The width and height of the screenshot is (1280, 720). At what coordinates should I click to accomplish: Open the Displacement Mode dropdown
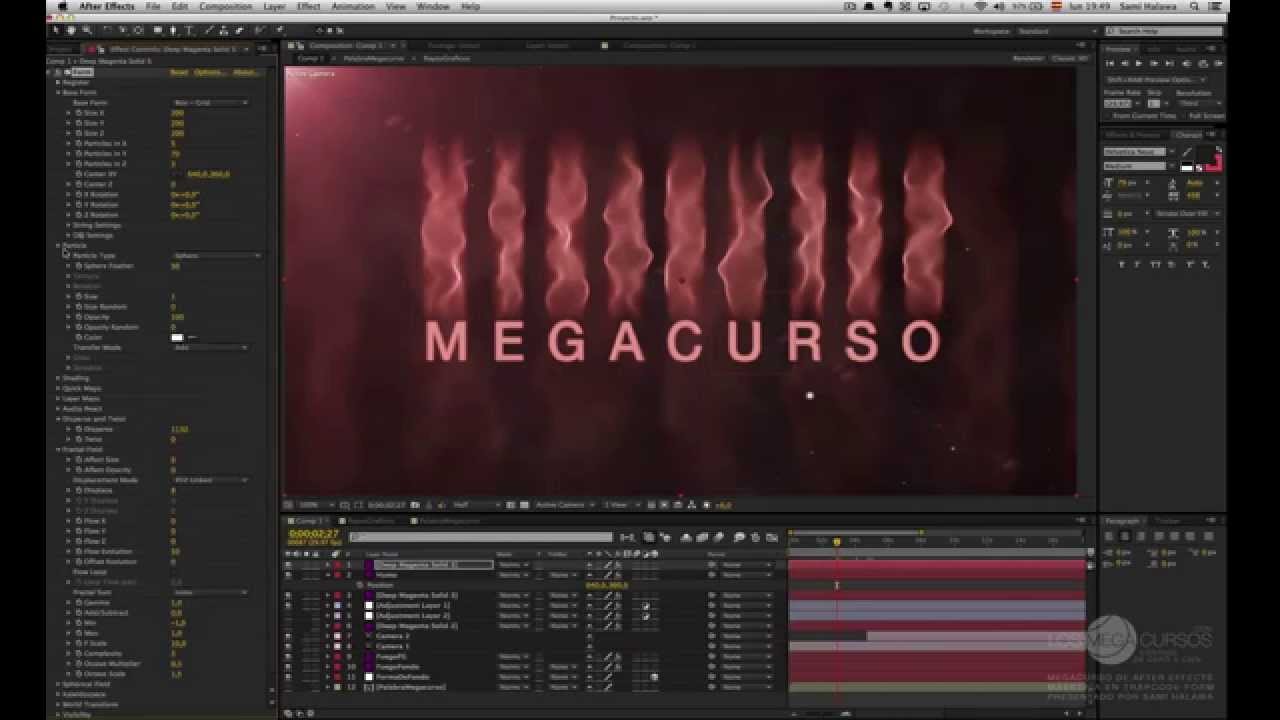tap(210, 480)
